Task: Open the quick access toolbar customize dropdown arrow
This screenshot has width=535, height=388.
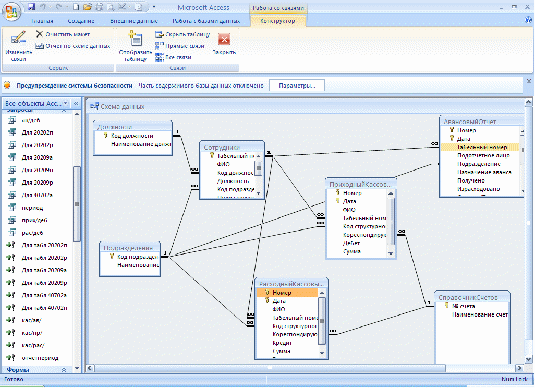Action: click(154, 7)
